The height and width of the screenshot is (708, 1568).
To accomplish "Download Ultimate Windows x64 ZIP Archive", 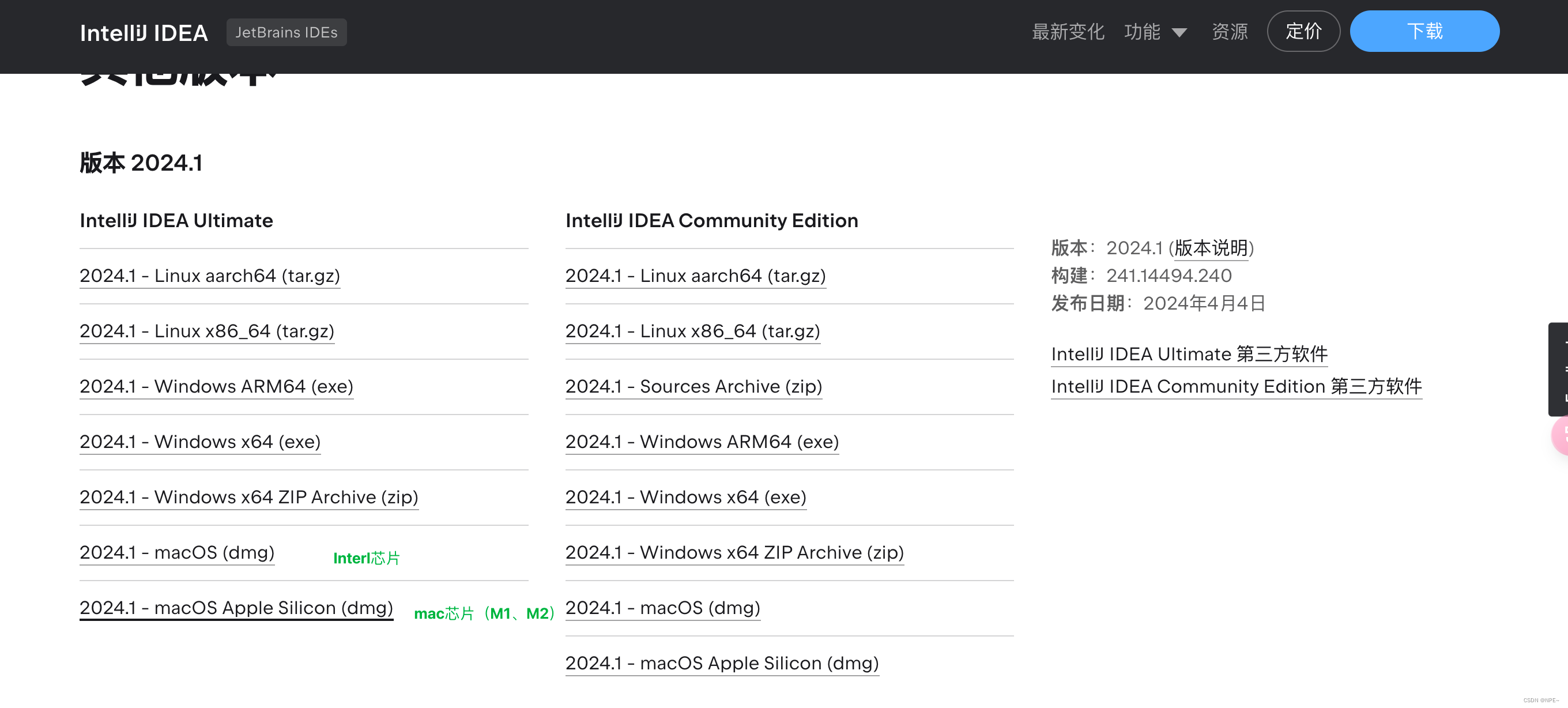I will [x=249, y=498].
